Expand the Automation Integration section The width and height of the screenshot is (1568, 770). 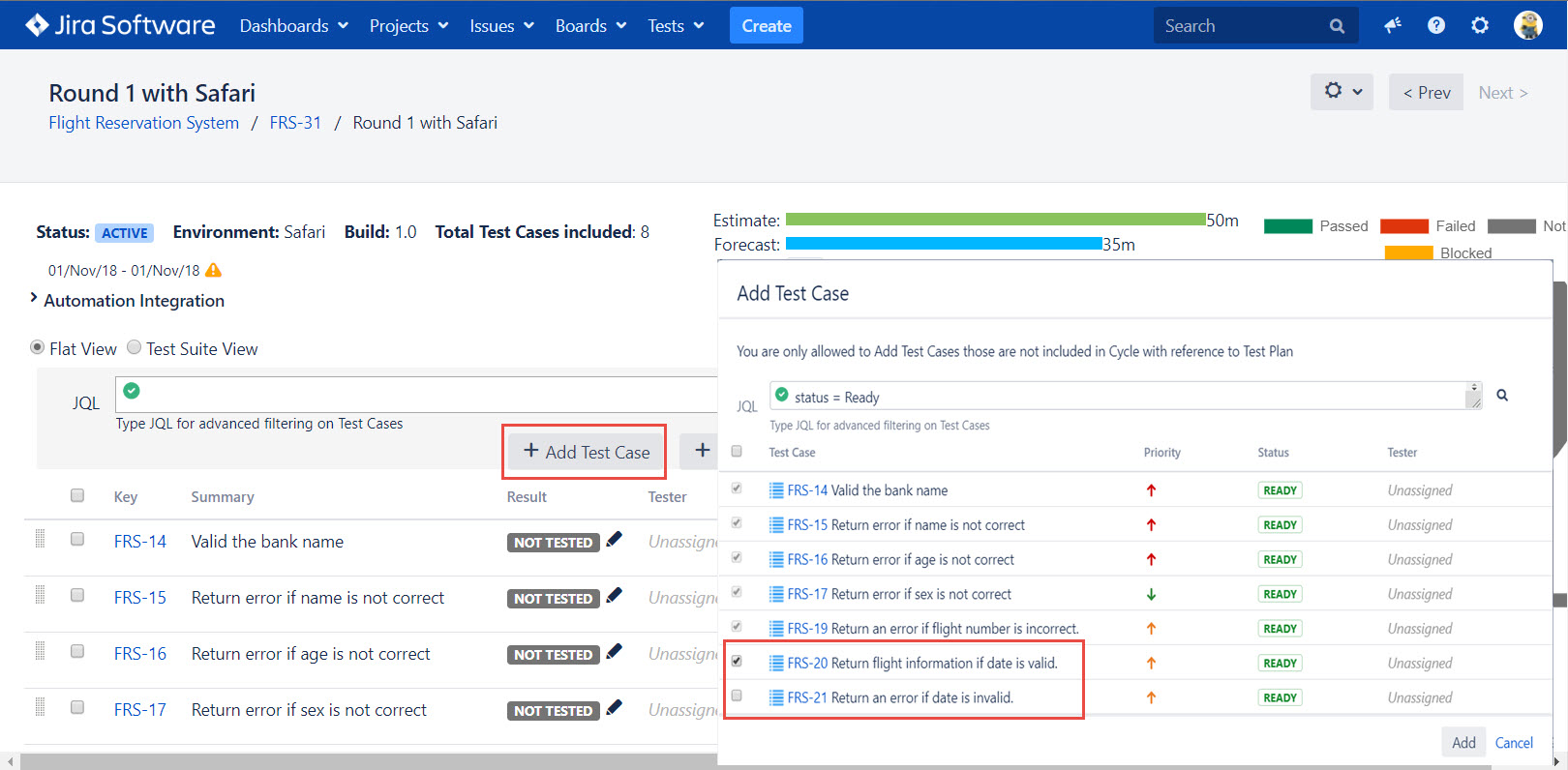[127, 301]
